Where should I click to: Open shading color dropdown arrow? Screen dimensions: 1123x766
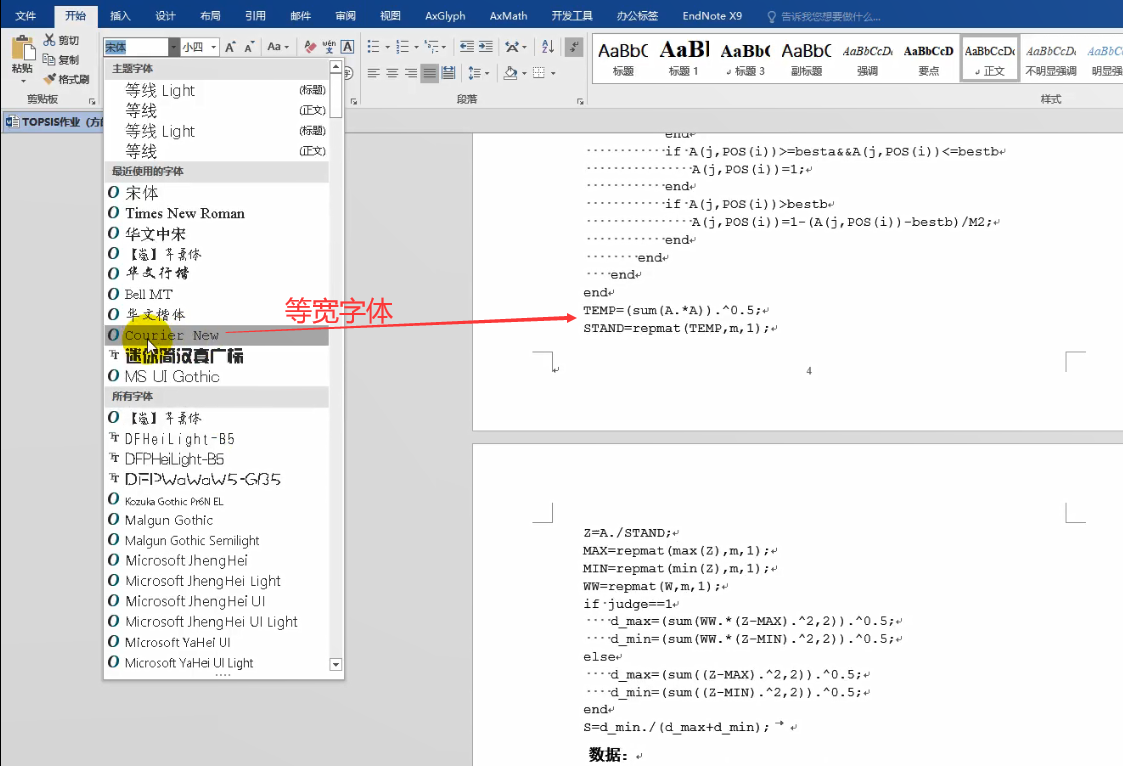coord(524,73)
